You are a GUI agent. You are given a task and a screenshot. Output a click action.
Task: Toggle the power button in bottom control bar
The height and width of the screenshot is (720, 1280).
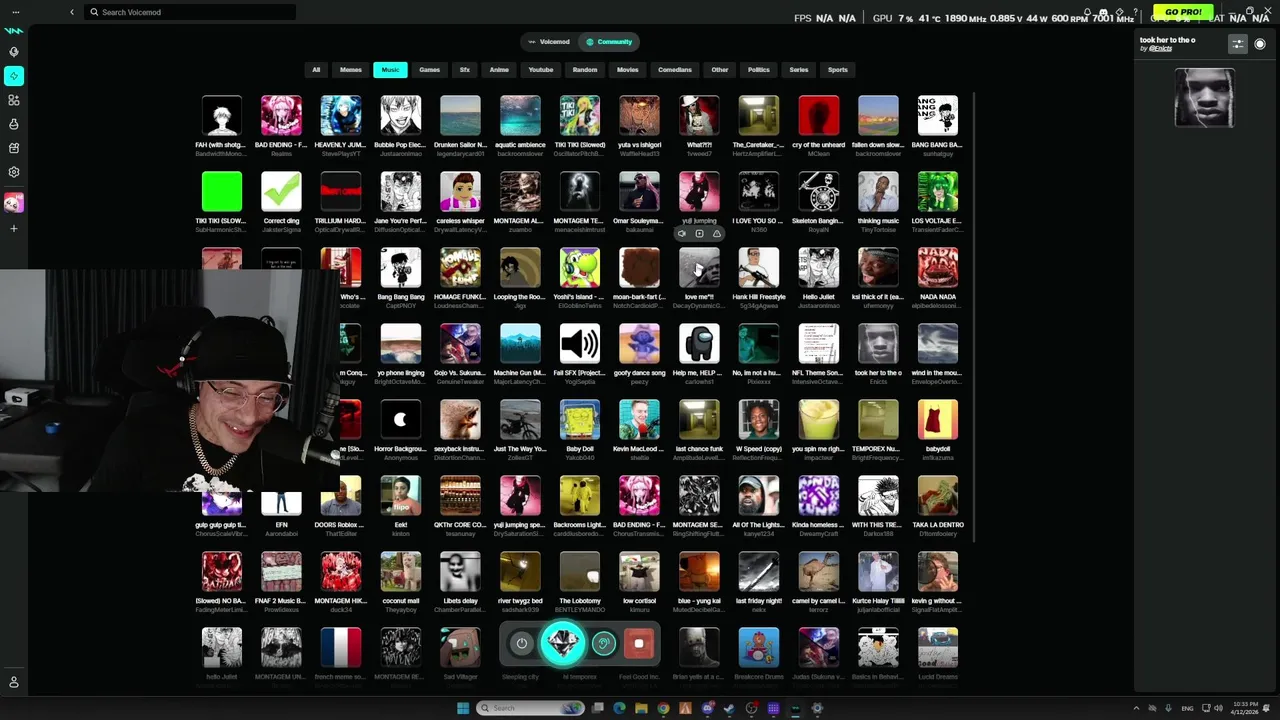coord(521,644)
